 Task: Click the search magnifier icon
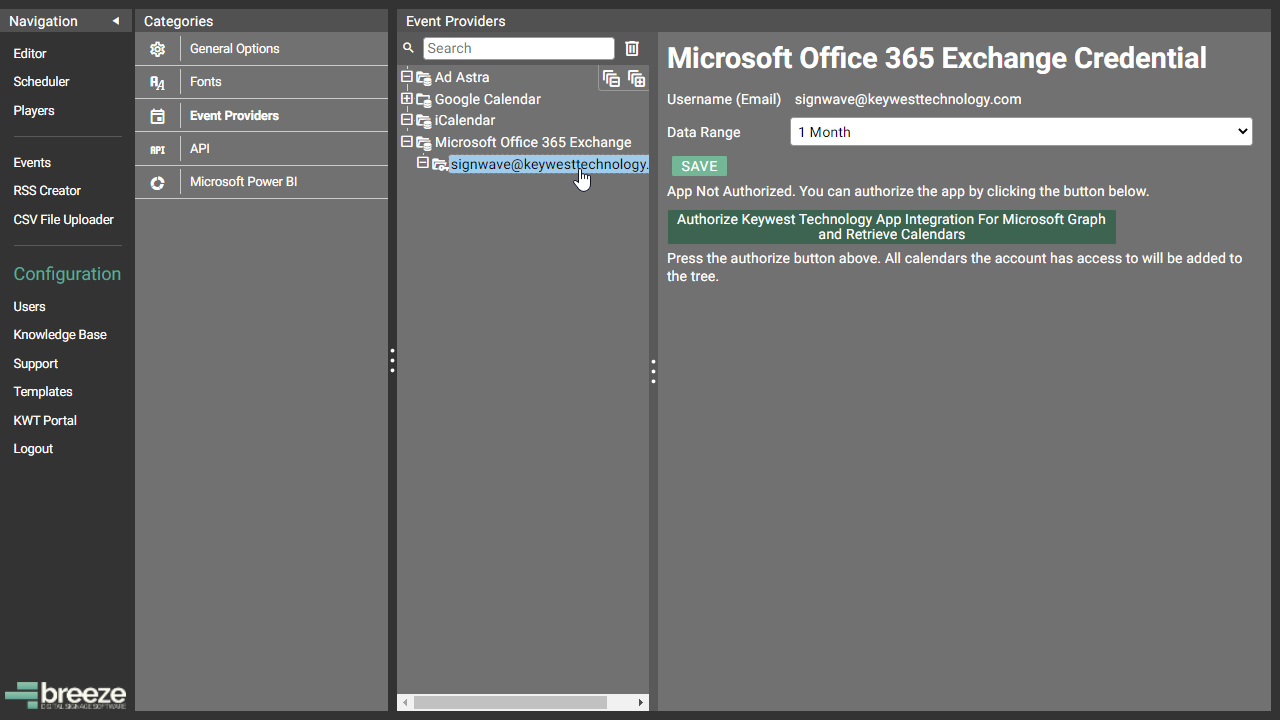(408, 48)
